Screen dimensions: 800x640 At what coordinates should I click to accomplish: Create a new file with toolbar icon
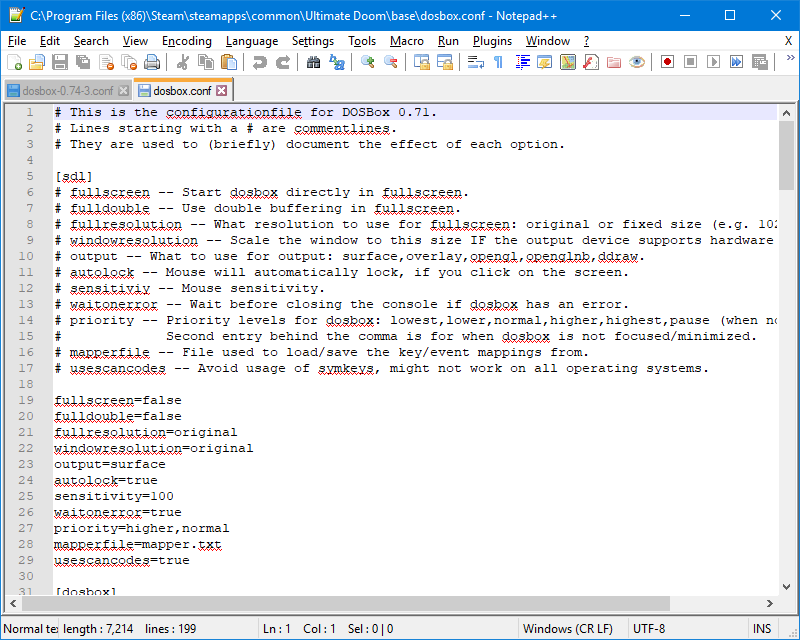[14, 62]
